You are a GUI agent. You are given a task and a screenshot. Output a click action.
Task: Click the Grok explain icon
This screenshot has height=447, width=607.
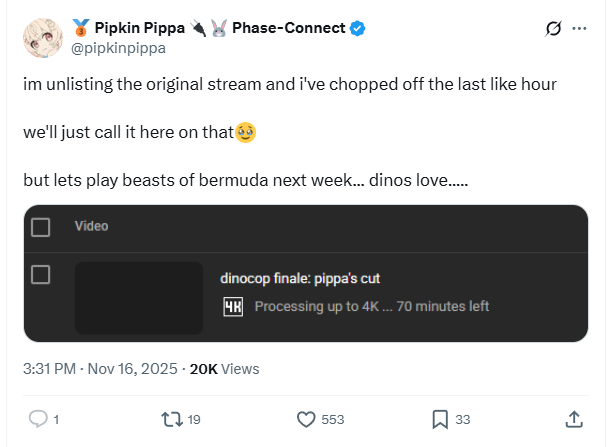[x=550, y=29]
